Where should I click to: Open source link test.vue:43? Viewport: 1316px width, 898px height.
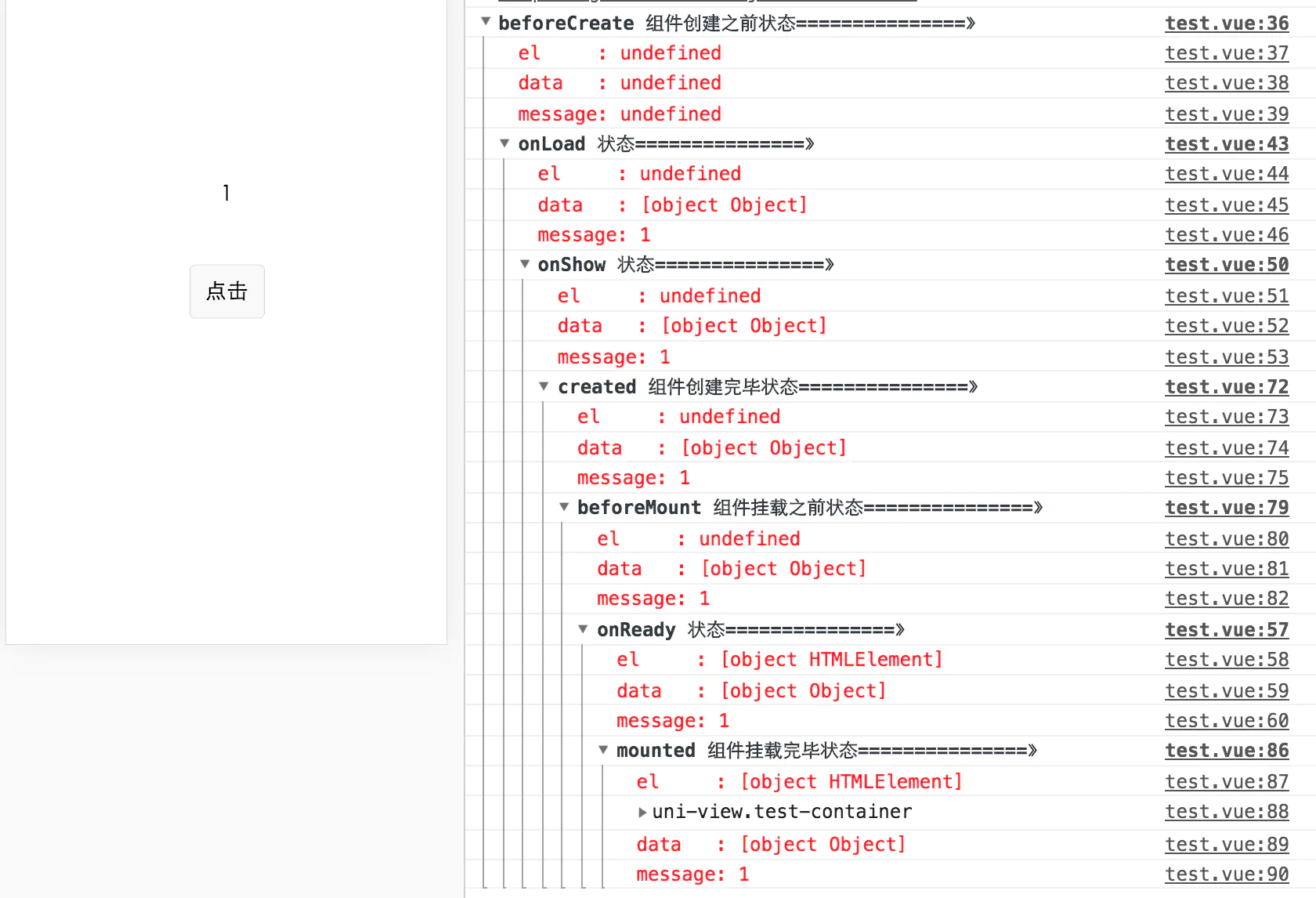tap(1227, 144)
